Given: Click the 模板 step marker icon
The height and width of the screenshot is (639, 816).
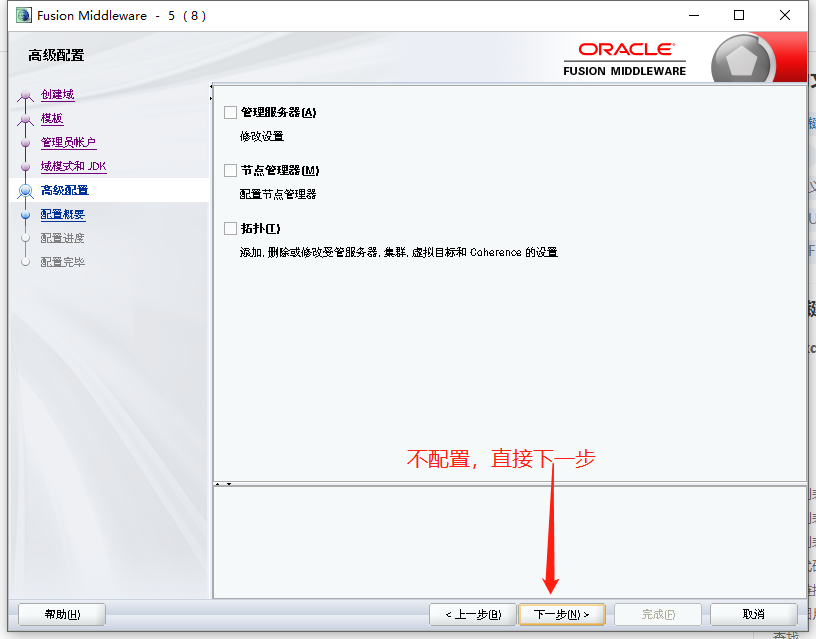Looking at the screenshot, I should [26, 120].
